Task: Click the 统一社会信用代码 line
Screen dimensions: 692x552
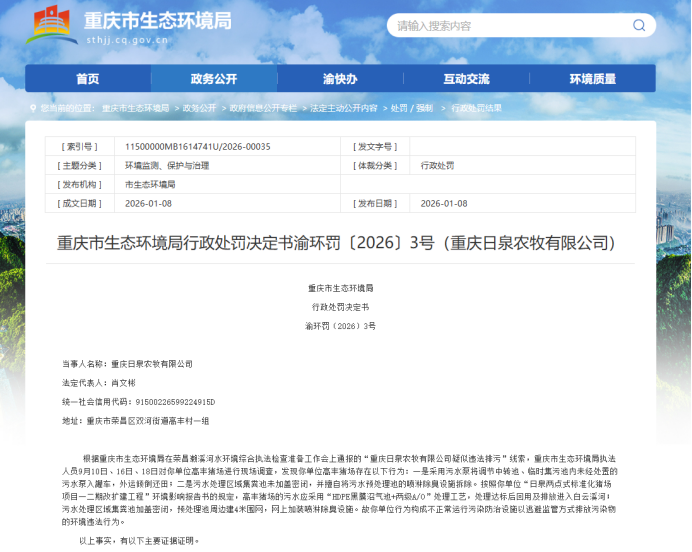Action: [139, 402]
